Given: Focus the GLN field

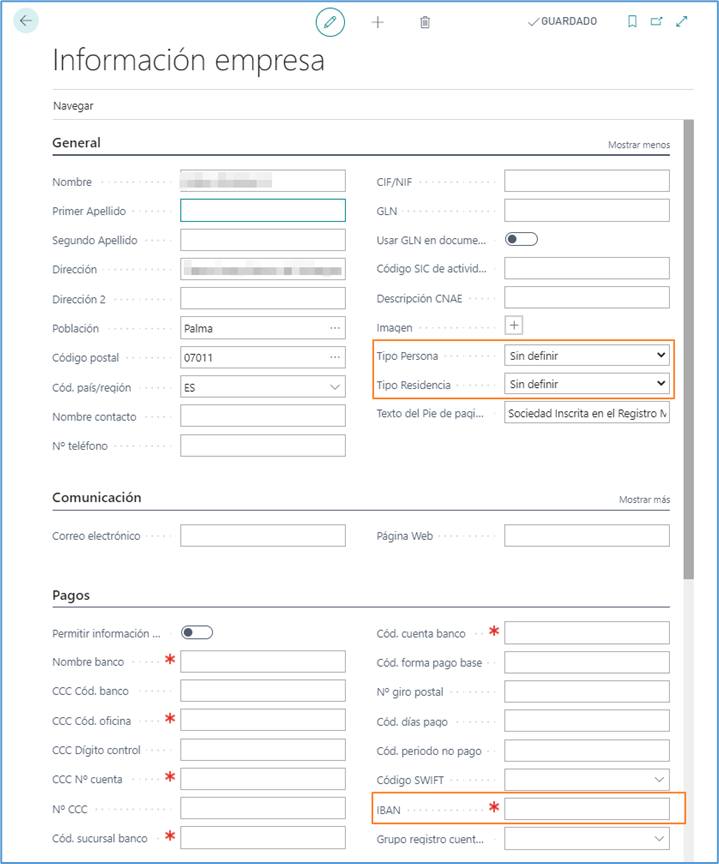Looking at the screenshot, I should click(587, 210).
